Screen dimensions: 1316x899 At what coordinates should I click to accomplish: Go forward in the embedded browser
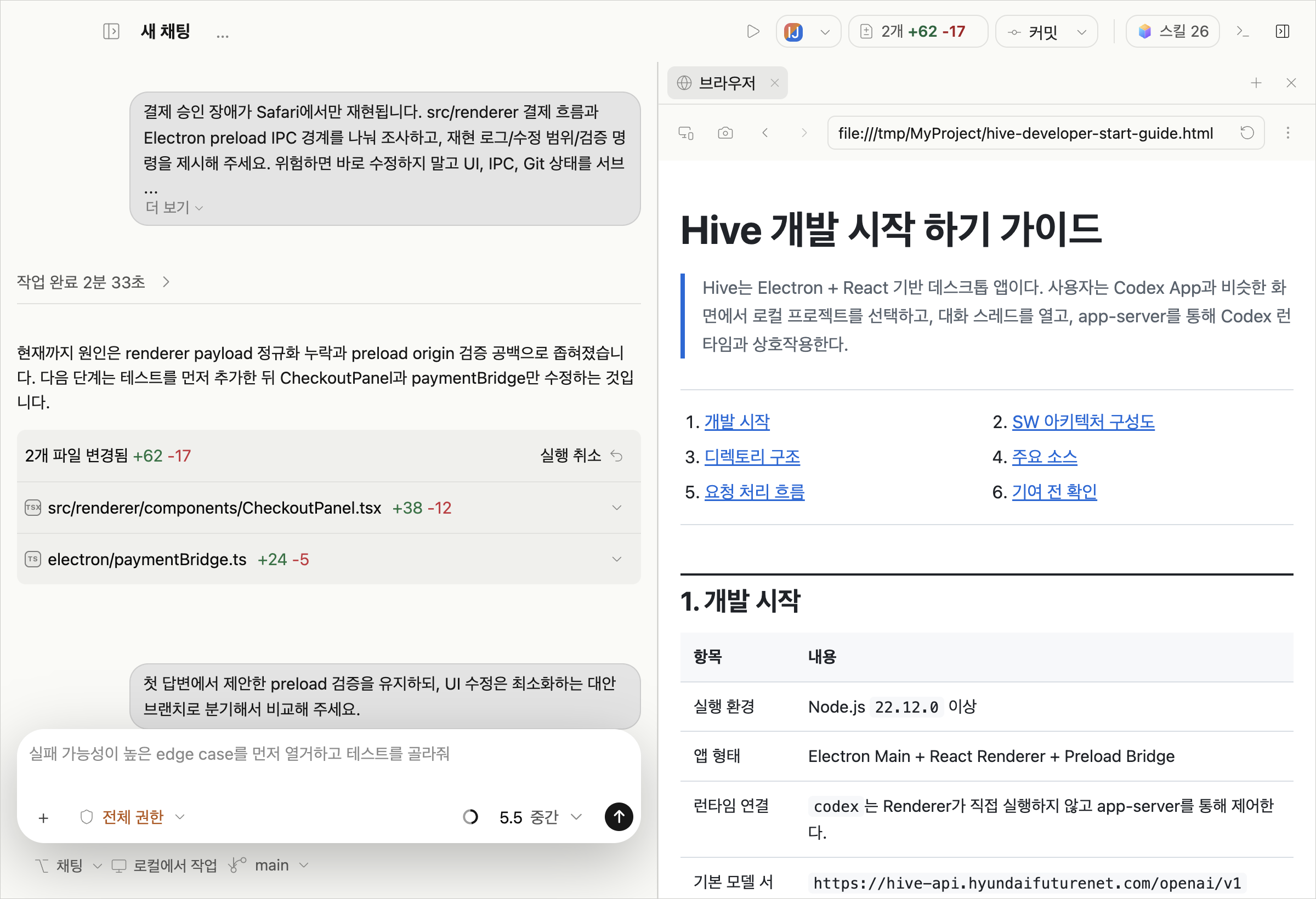[x=803, y=133]
